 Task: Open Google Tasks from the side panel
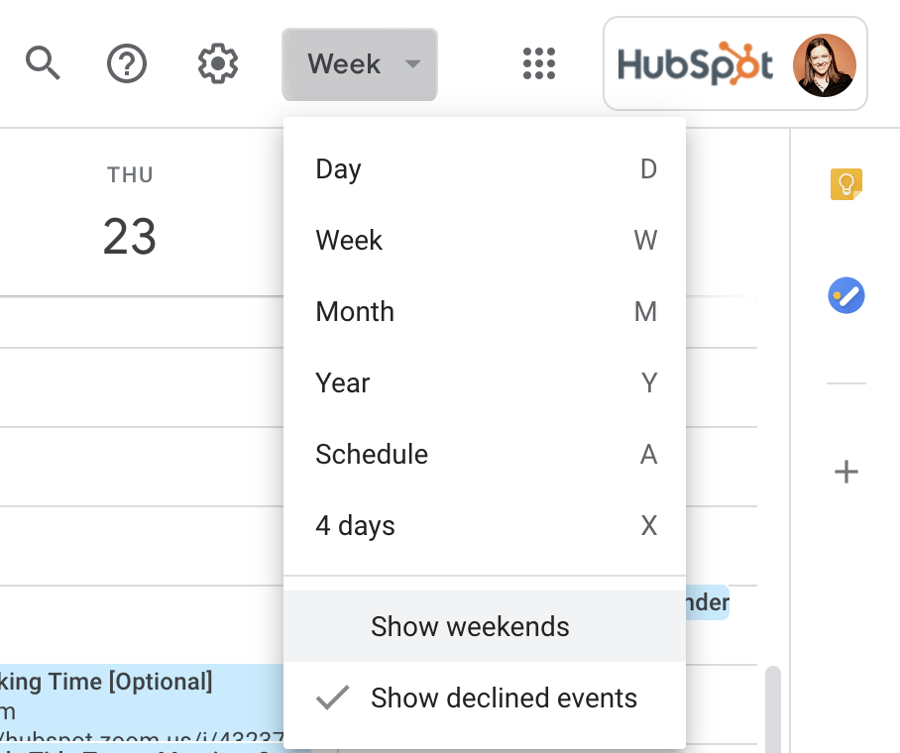pyautogui.click(x=845, y=295)
